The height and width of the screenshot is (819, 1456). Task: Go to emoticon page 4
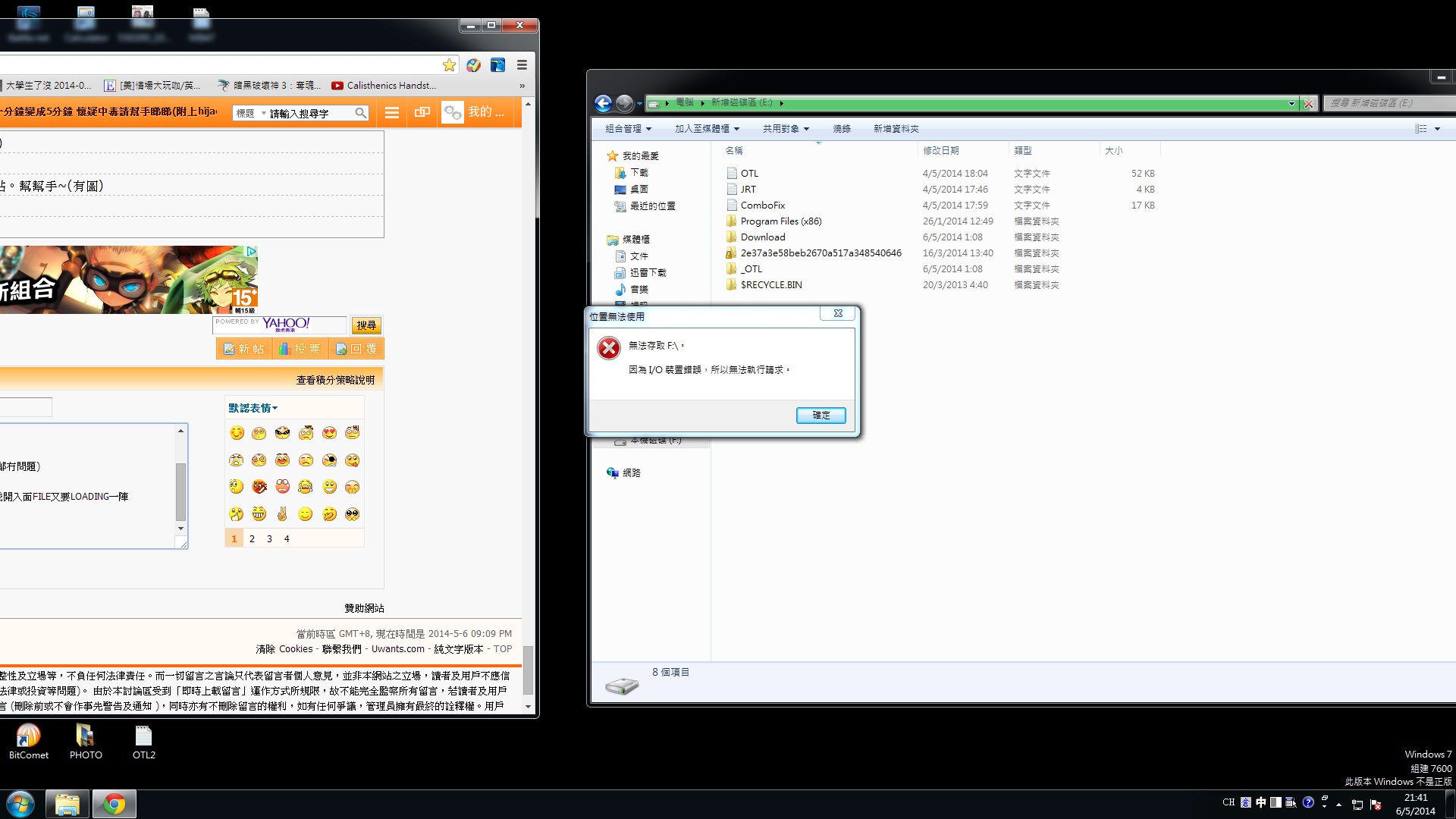point(287,539)
